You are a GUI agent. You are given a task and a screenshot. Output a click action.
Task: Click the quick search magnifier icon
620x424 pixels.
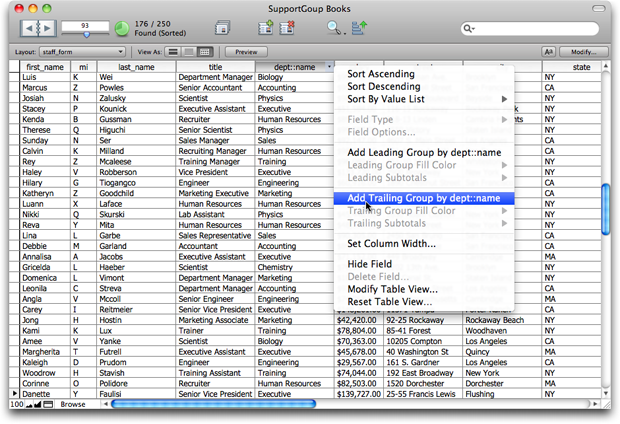click(x=469, y=28)
